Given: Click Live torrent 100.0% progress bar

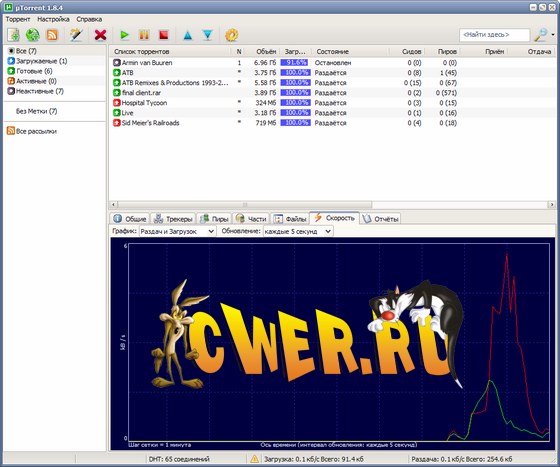Looking at the screenshot, I should tap(295, 112).
